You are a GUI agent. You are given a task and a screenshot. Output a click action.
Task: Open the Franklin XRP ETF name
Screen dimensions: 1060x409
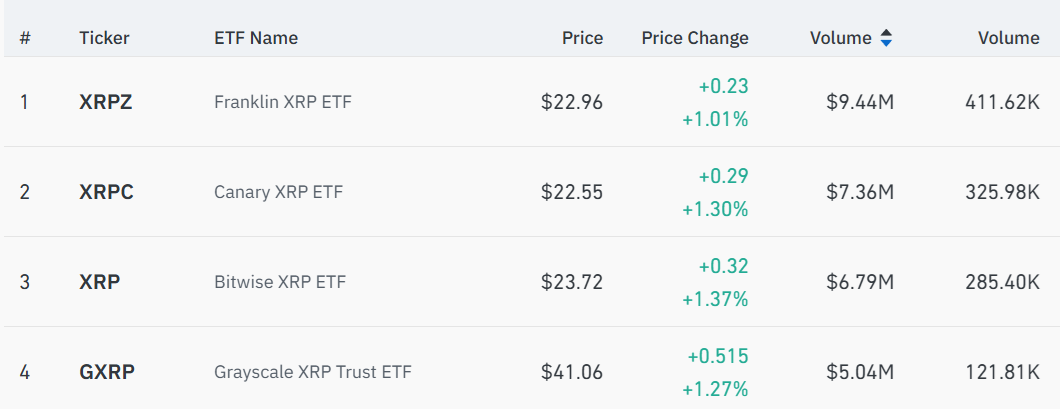[x=283, y=102]
